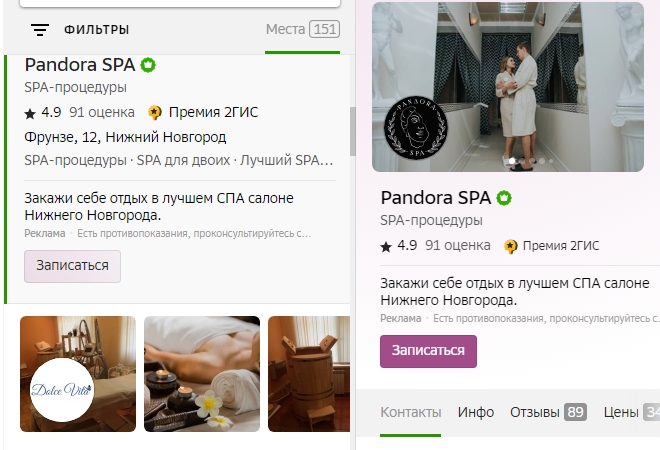Open the ФИЛЬТРЫ label
The height and width of the screenshot is (450, 660).
(96, 29)
